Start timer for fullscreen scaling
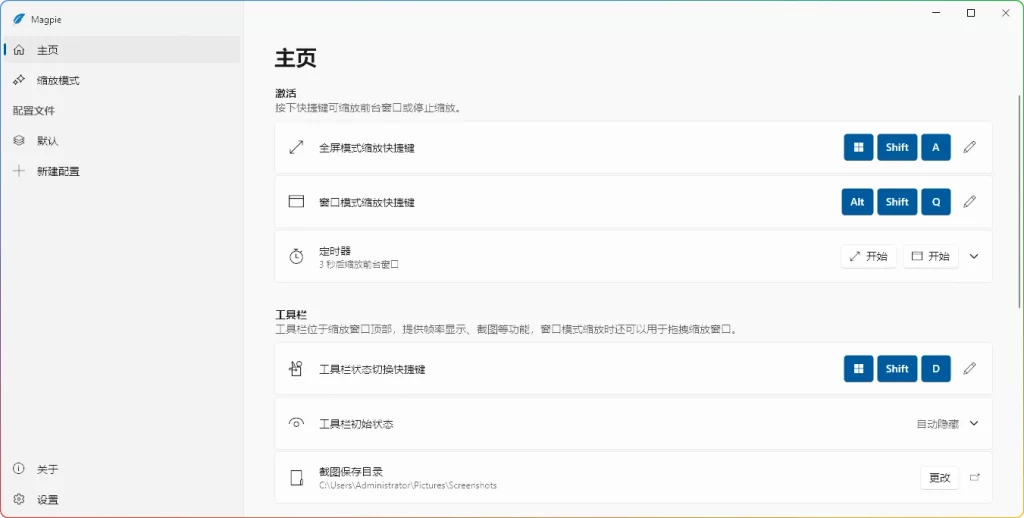This screenshot has height=518, width=1024. [x=869, y=256]
